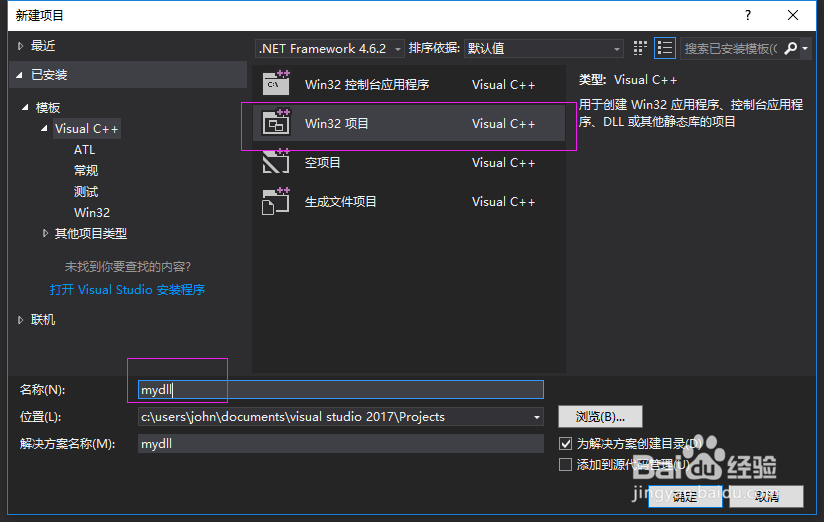Click the search magnifier icon
The image size is (824, 522).
point(790,48)
